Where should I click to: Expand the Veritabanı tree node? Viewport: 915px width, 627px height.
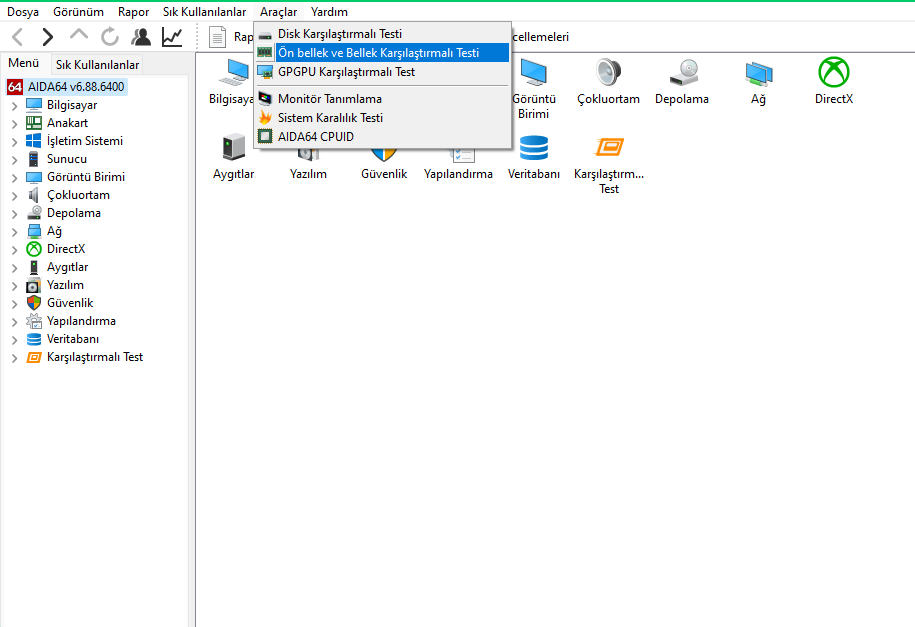coord(15,340)
